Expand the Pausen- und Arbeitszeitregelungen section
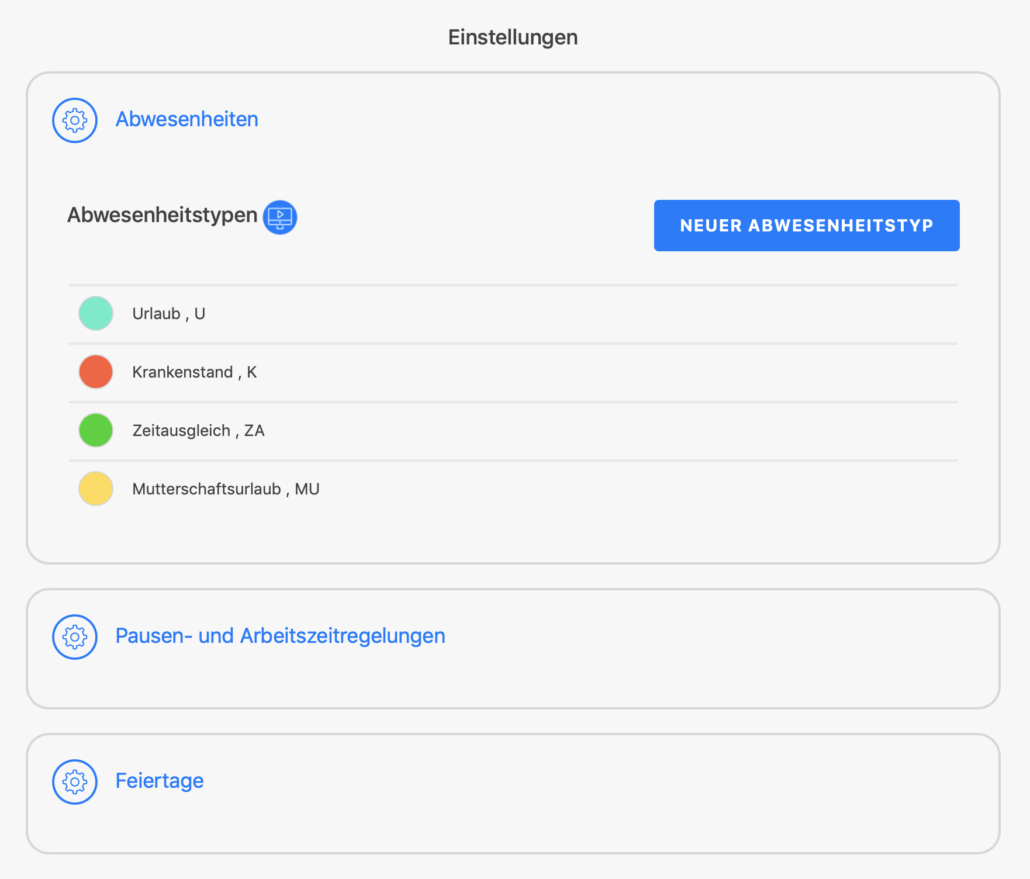 (x=280, y=636)
